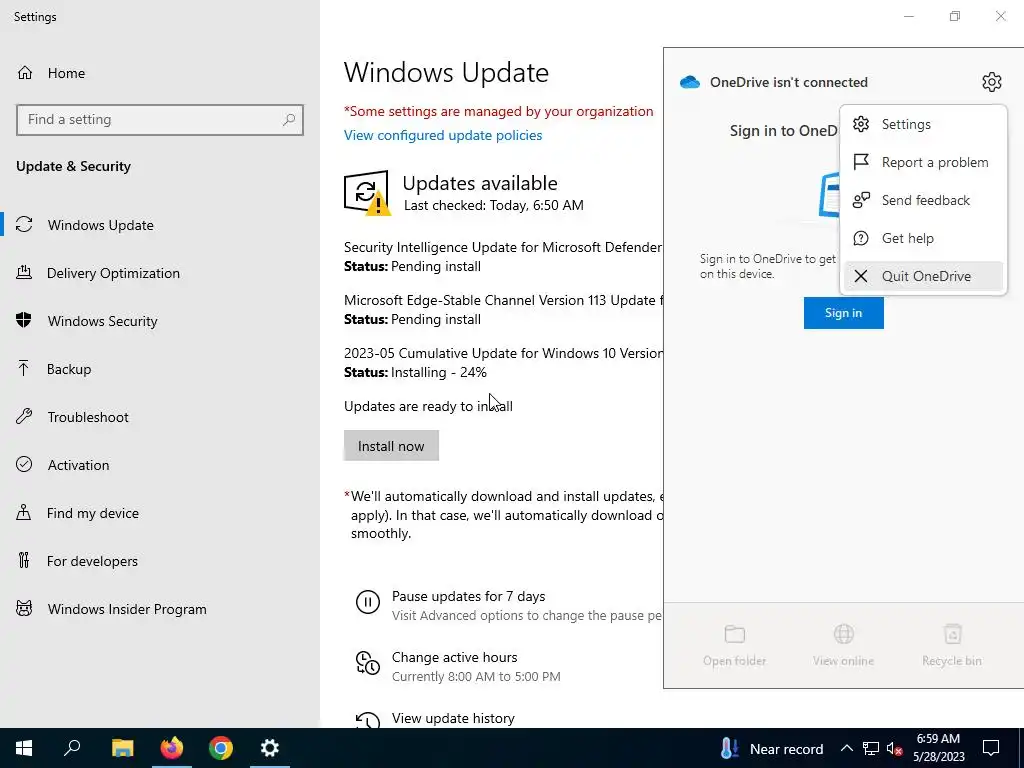The width and height of the screenshot is (1024, 768).
Task: Launch File Explorer from the taskbar
Action: tap(122, 748)
